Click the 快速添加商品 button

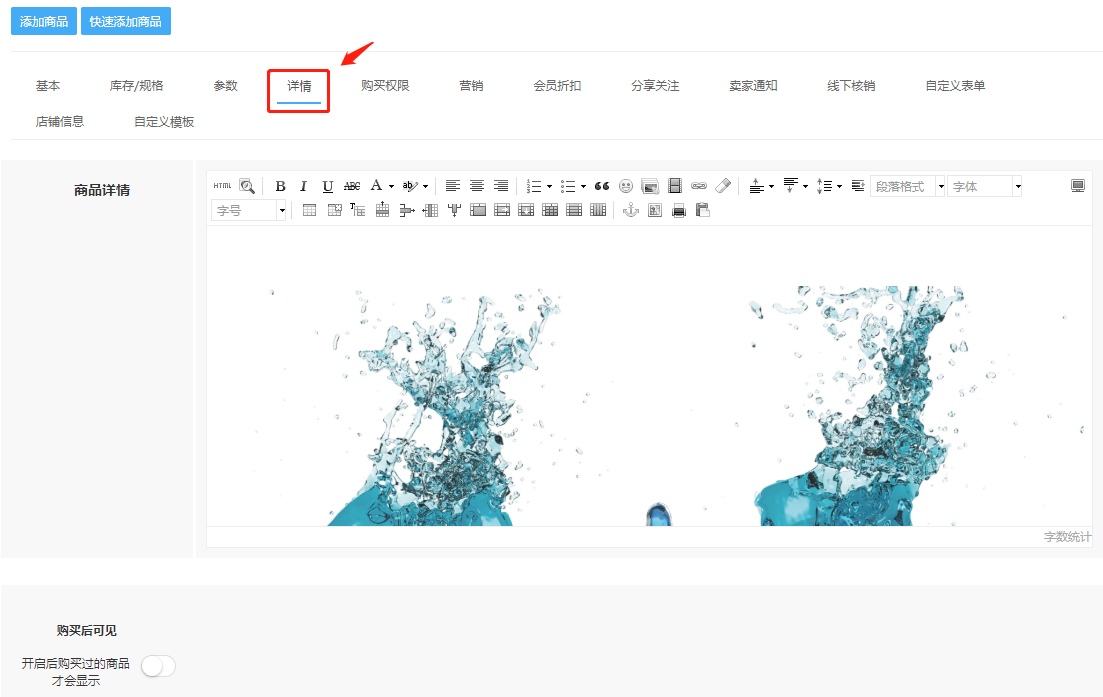[126, 21]
